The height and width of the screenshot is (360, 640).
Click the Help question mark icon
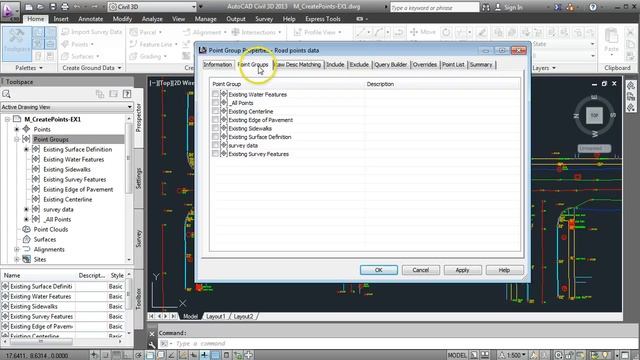[x=593, y=7]
